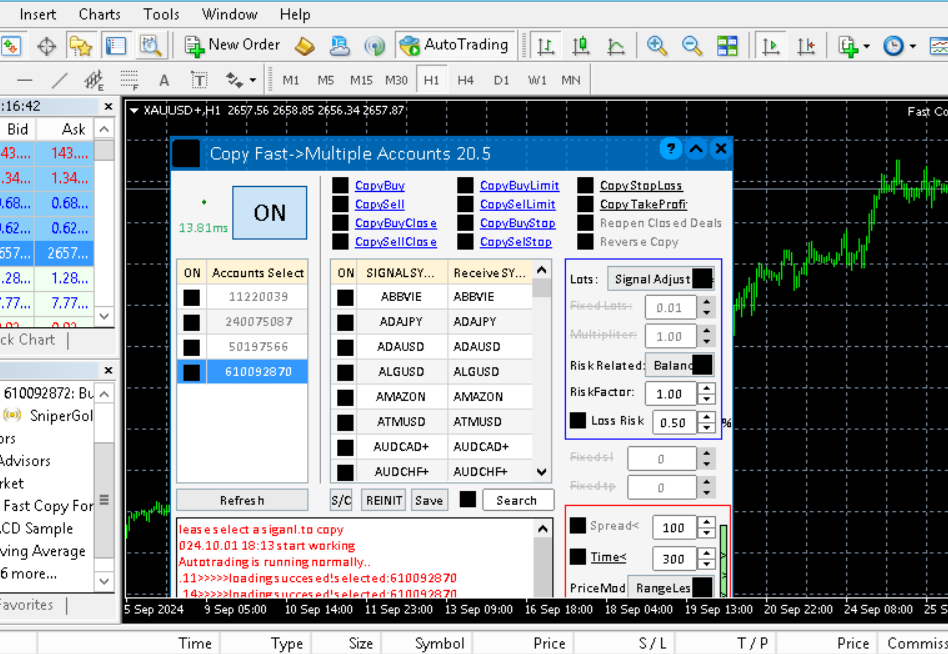Screen dimensions: 948x654
Task: Open the PriceMod RangeLes dropdown
Action: point(670,588)
